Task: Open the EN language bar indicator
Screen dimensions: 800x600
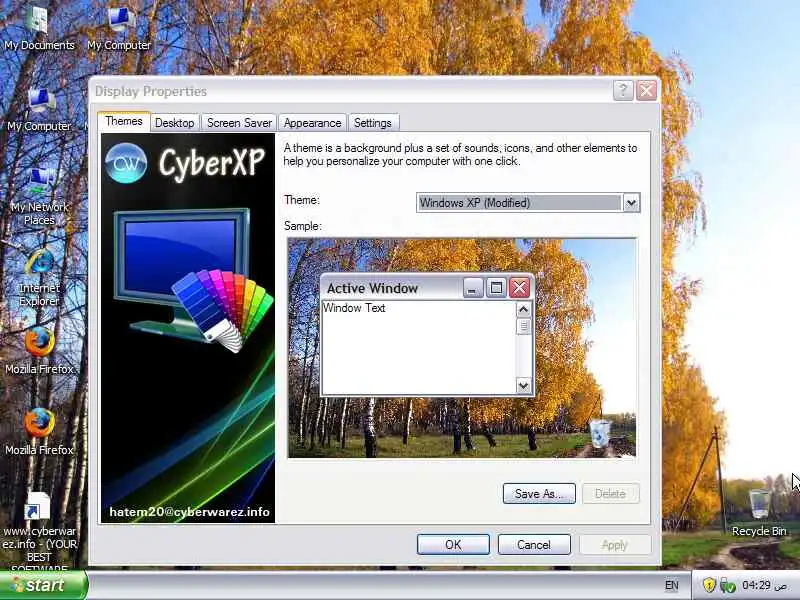Action: 671,585
